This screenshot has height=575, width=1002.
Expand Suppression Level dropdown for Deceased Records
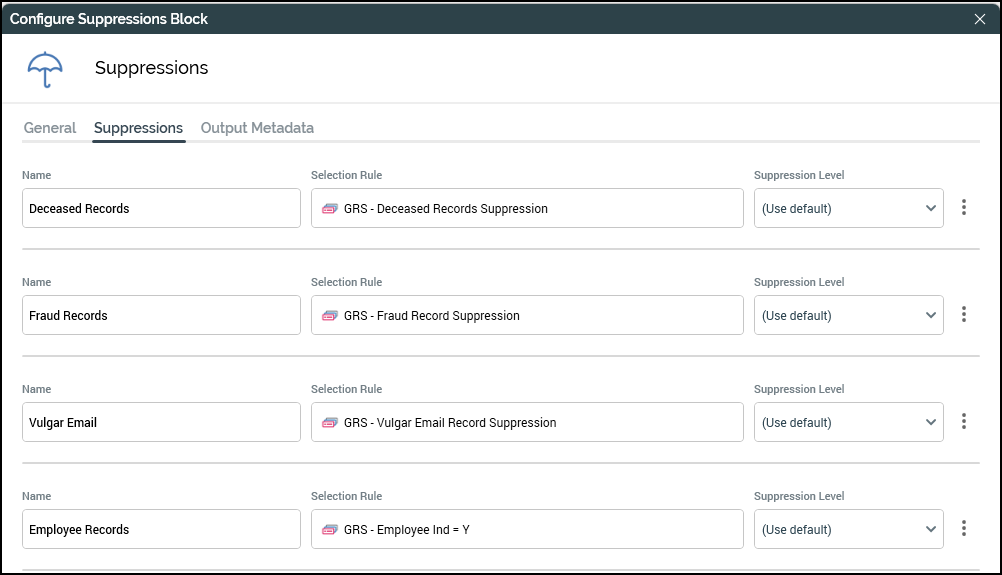click(x=848, y=209)
